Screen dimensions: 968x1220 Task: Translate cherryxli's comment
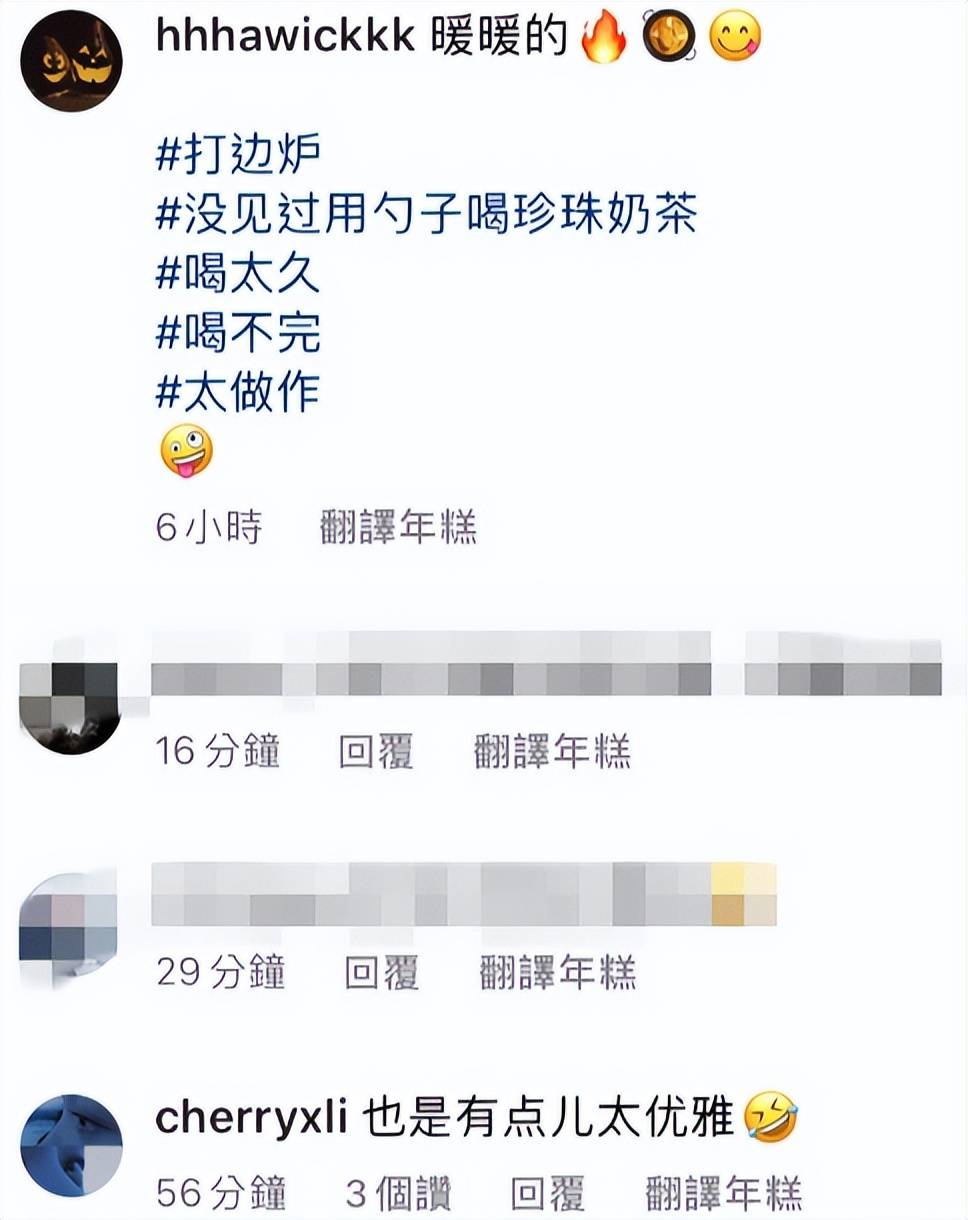tap(724, 1193)
